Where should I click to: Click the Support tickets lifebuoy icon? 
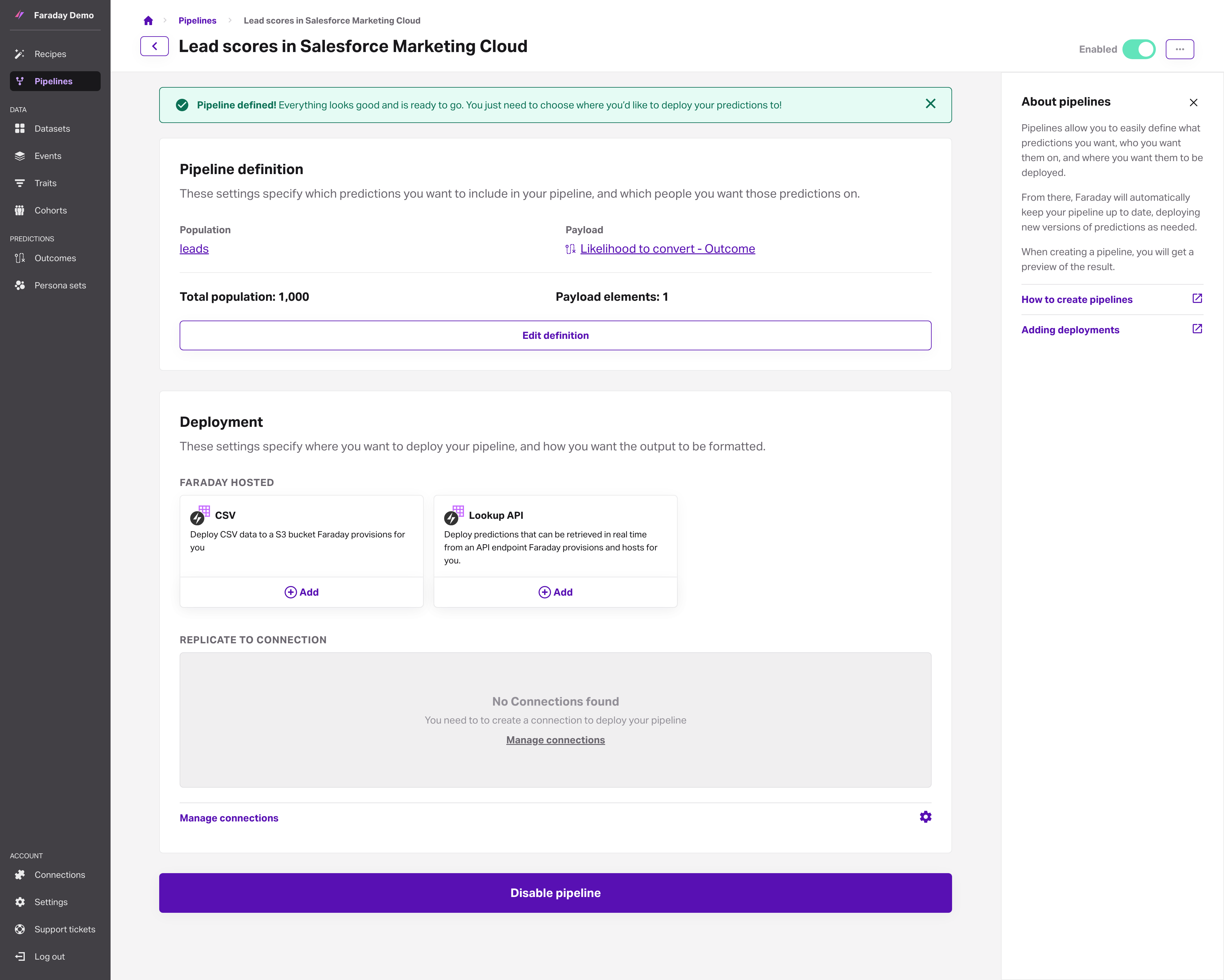coord(20,929)
